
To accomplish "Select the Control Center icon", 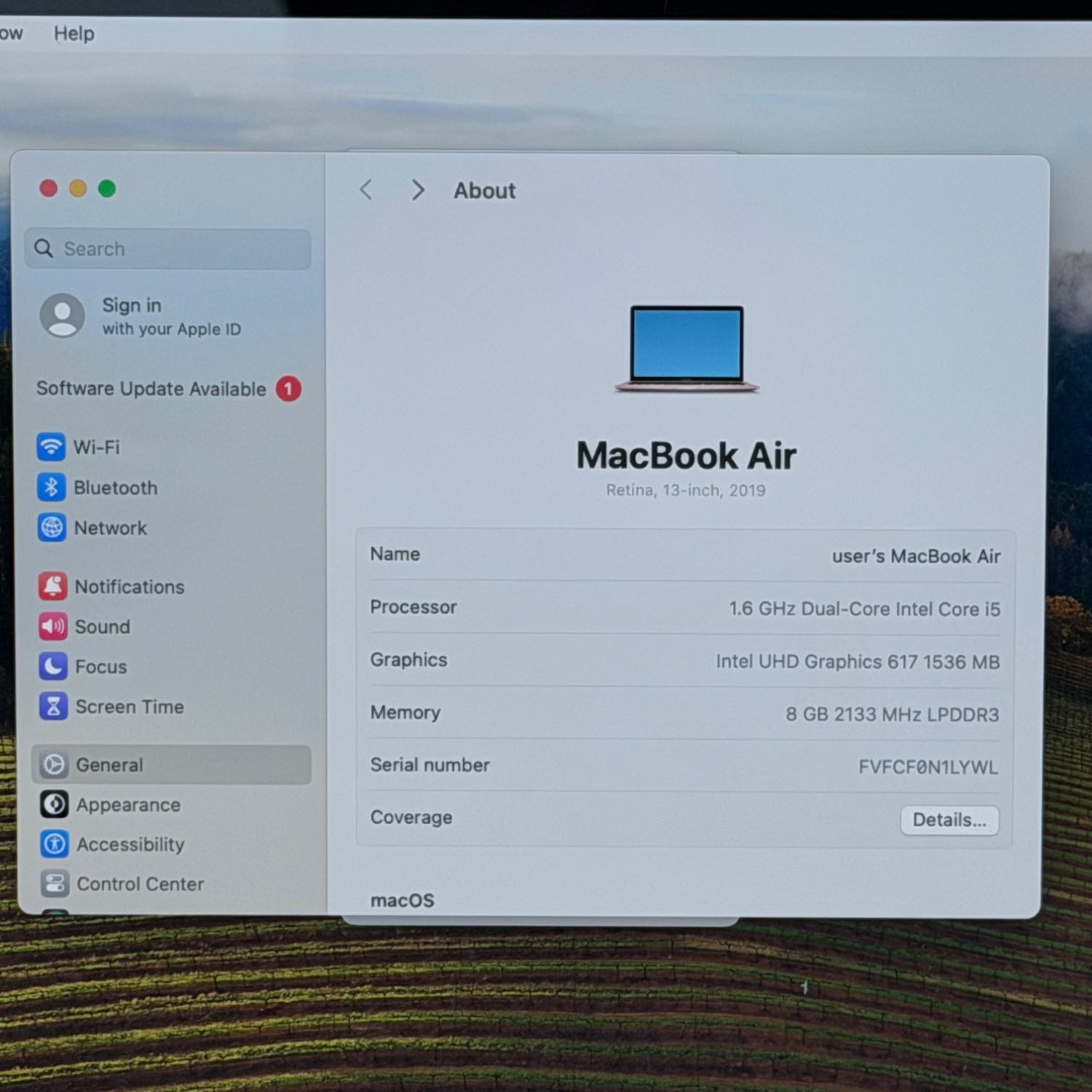I will (x=55, y=884).
